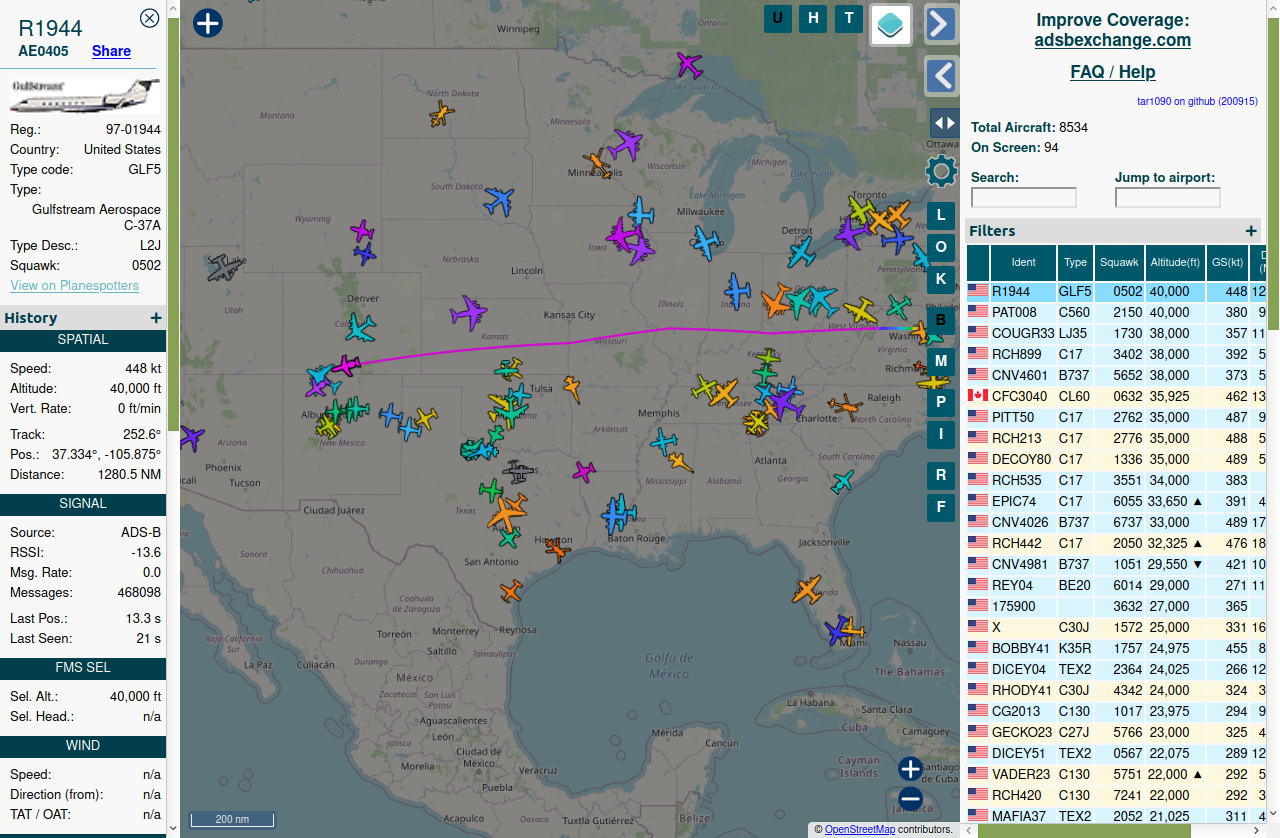Open the OpenStreetMap contributors link

click(859, 829)
